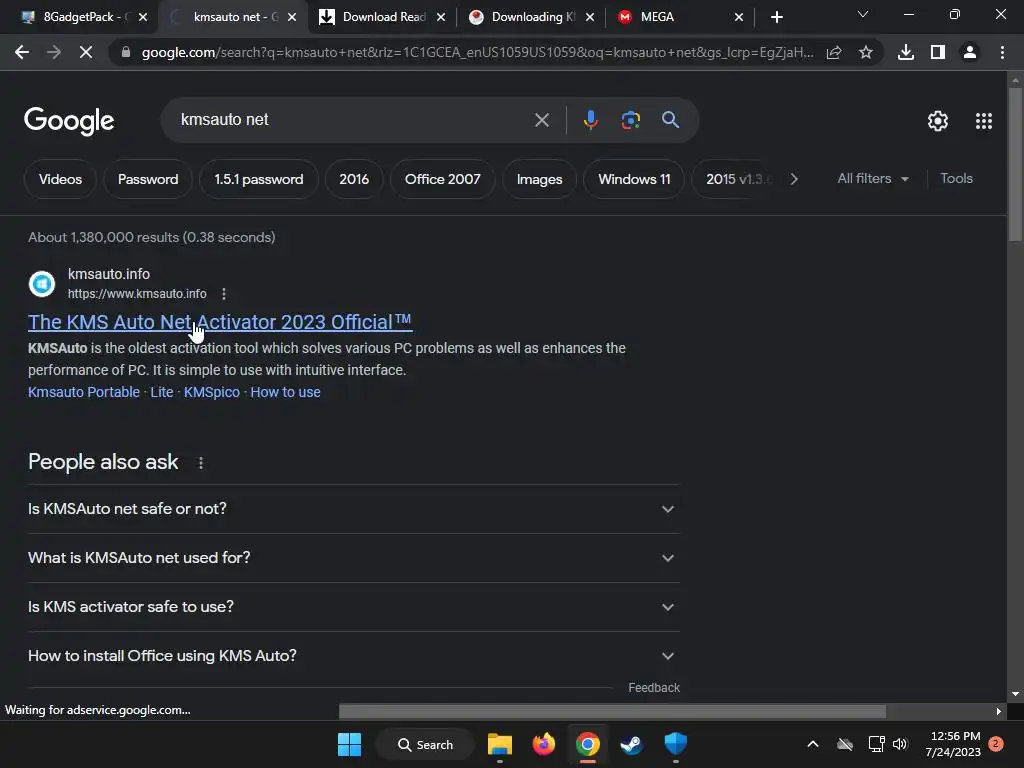This screenshot has width=1024, height=768.
Task: Switch to the Downloading tab
Action: [533, 17]
